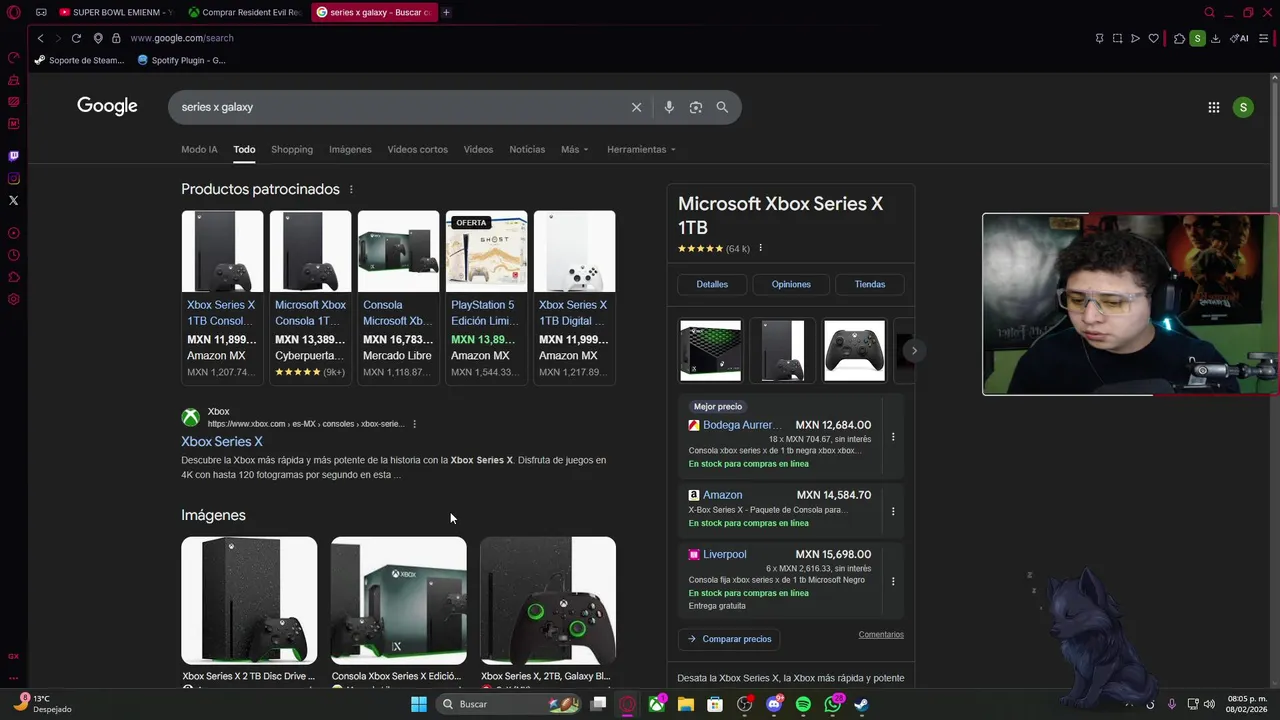Open the Google account avatar S
Image resolution: width=1280 pixels, height=720 pixels.
coord(1243,107)
